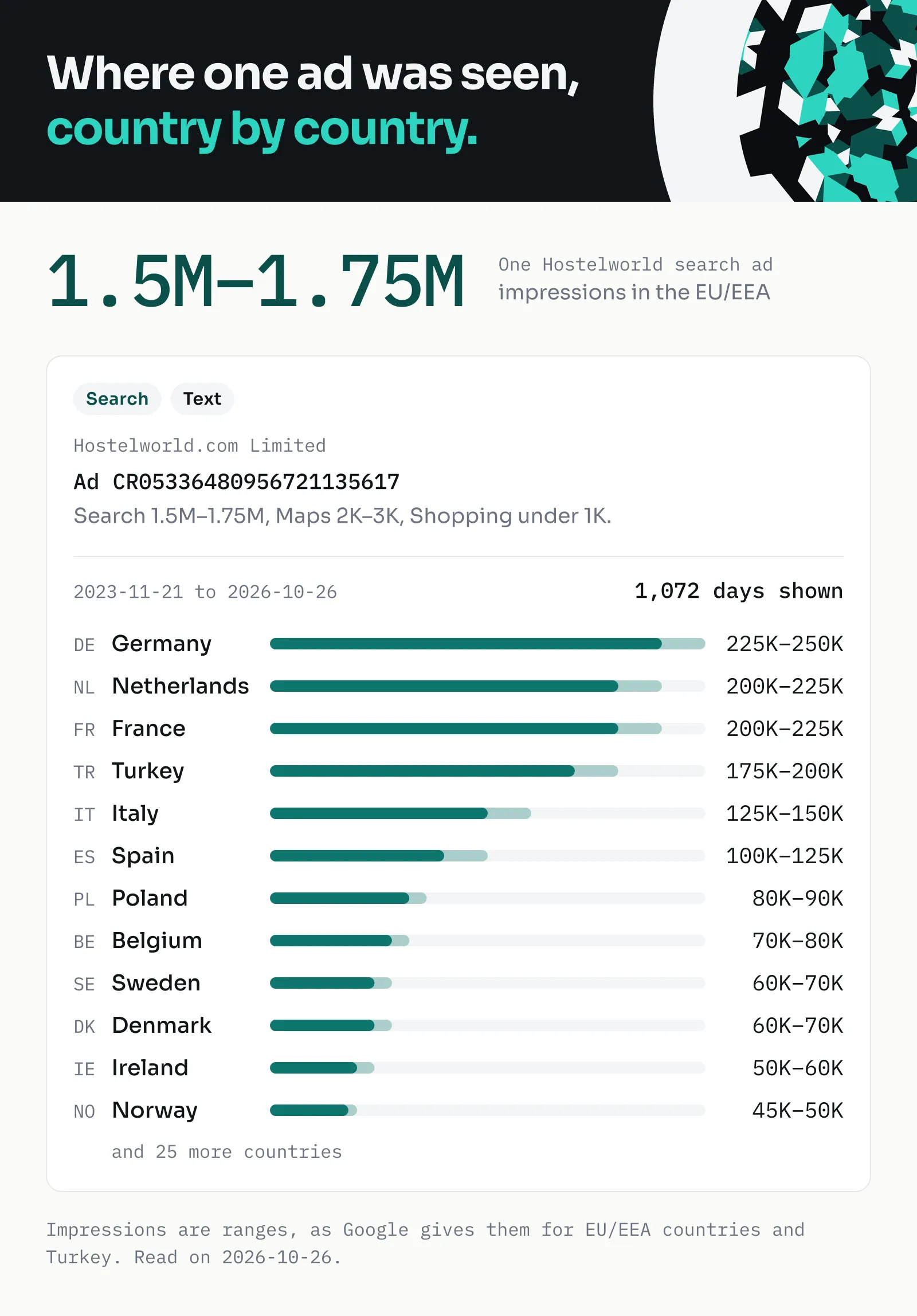Screen dimensions: 917x1316
Task: Click the Netherlands country label
Action: tap(181, 686)
